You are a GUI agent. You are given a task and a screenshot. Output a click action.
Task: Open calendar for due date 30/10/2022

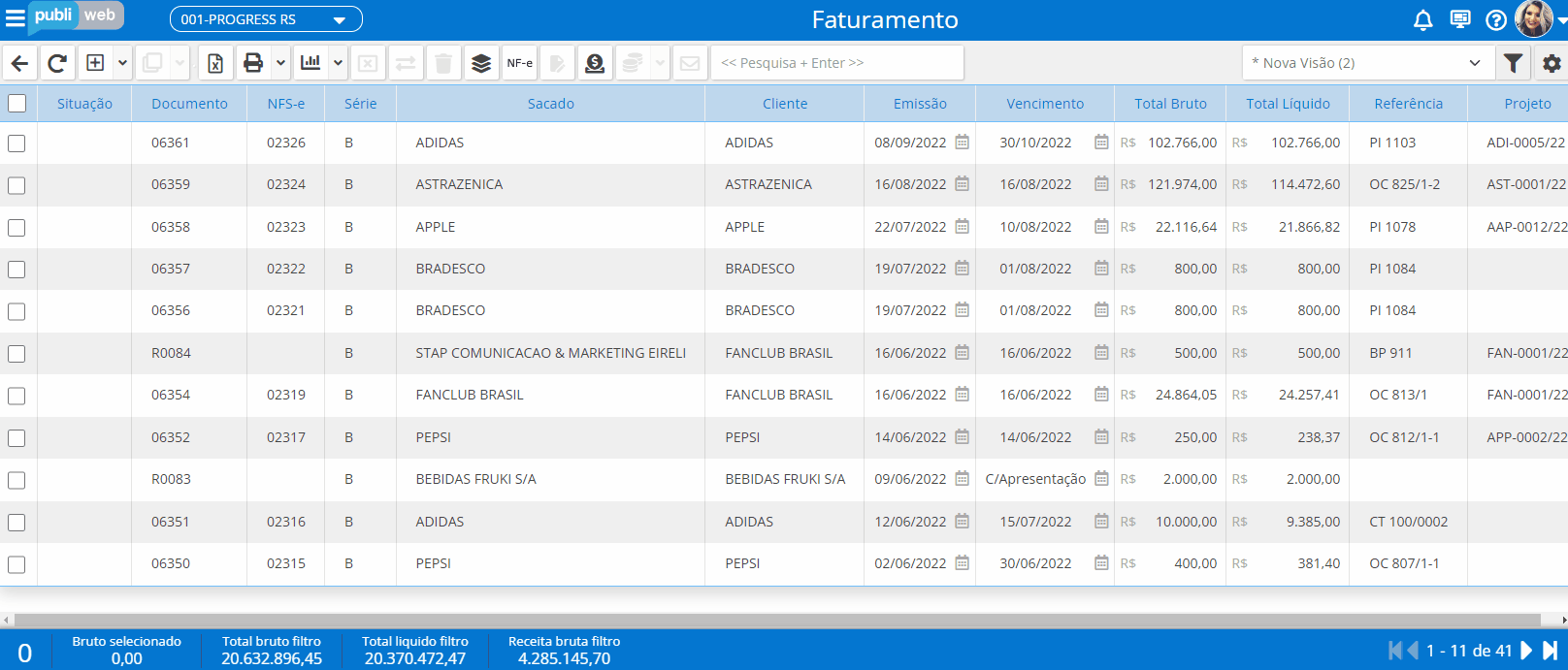point(1101,142)
